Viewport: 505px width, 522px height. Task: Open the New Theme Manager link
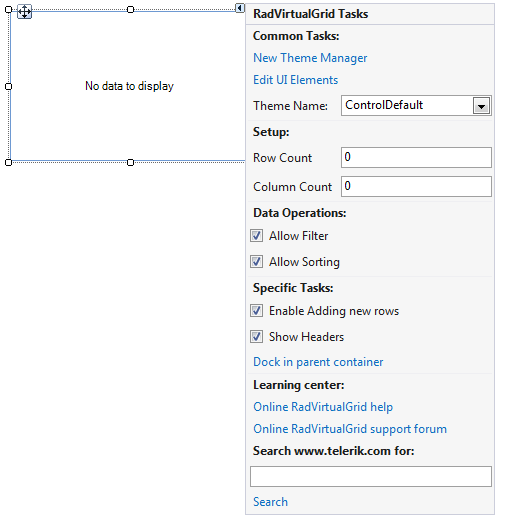[x=310, y=58]
